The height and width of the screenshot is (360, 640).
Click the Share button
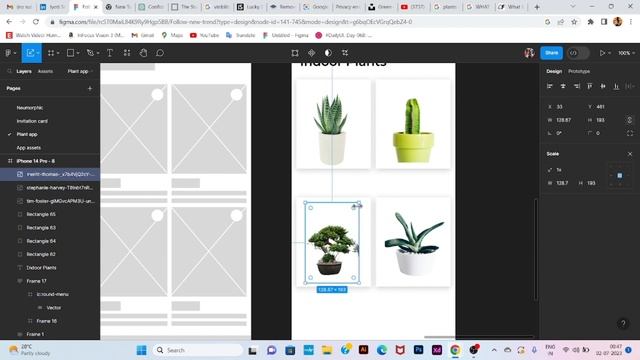pyautogui.click(x=551, y=53)
